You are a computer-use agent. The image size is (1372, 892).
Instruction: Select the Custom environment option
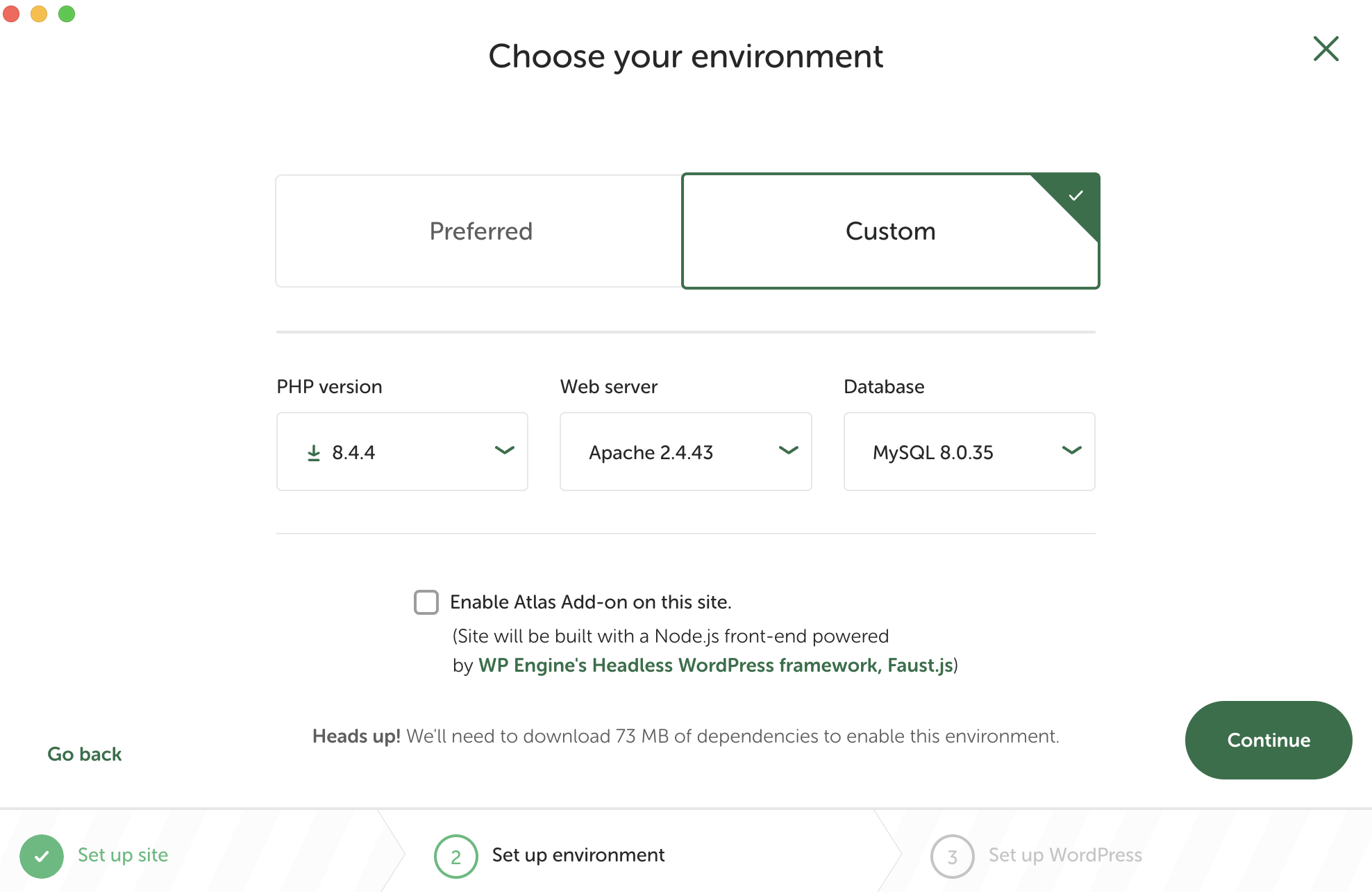[890, 231]
